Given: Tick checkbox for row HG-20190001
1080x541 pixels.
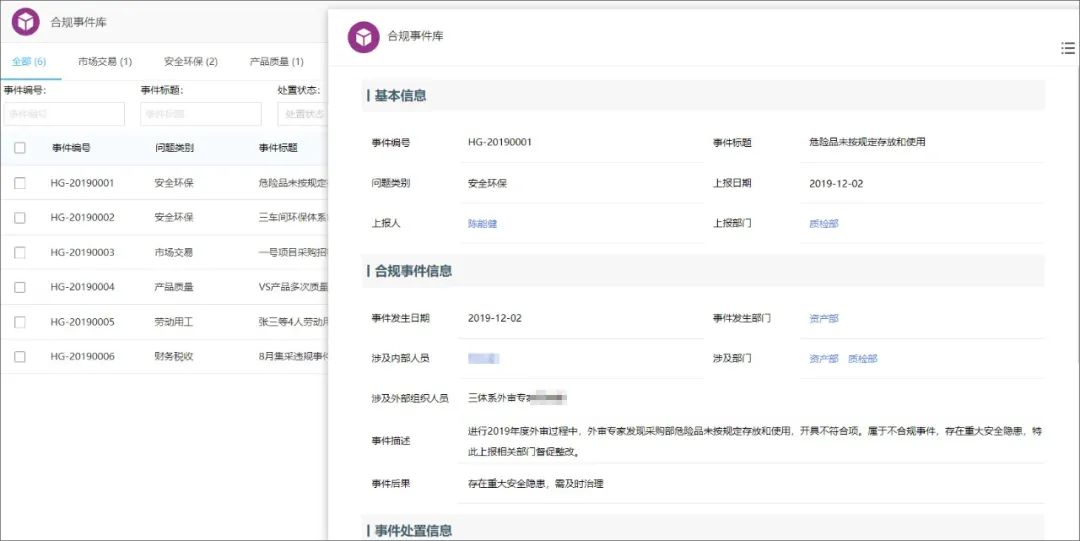Looking at the screenshot, I should 20,183.
